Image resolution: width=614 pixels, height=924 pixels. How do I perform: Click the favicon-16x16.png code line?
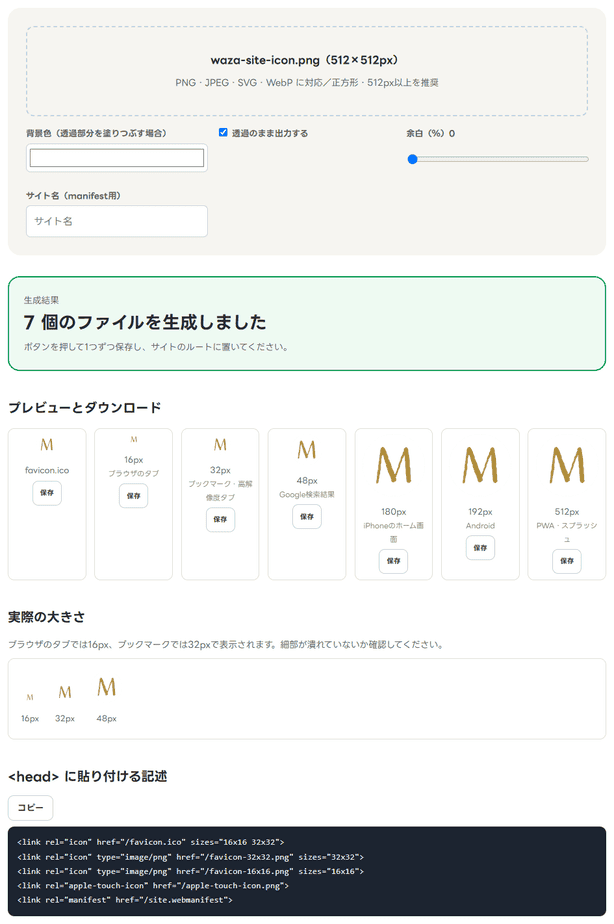point(191,871)
